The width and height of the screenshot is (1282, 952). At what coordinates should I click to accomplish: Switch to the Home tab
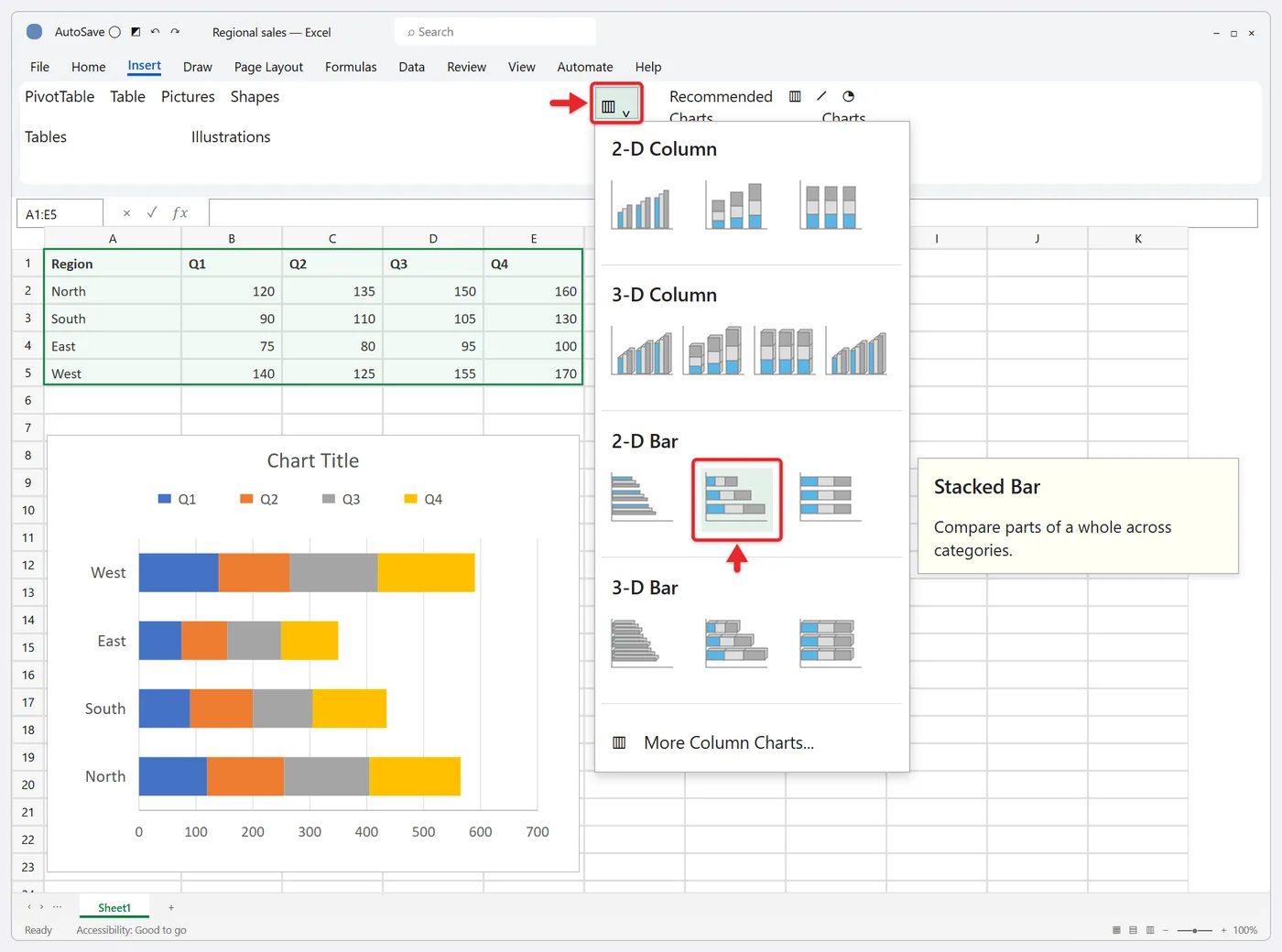coord(88,67)
